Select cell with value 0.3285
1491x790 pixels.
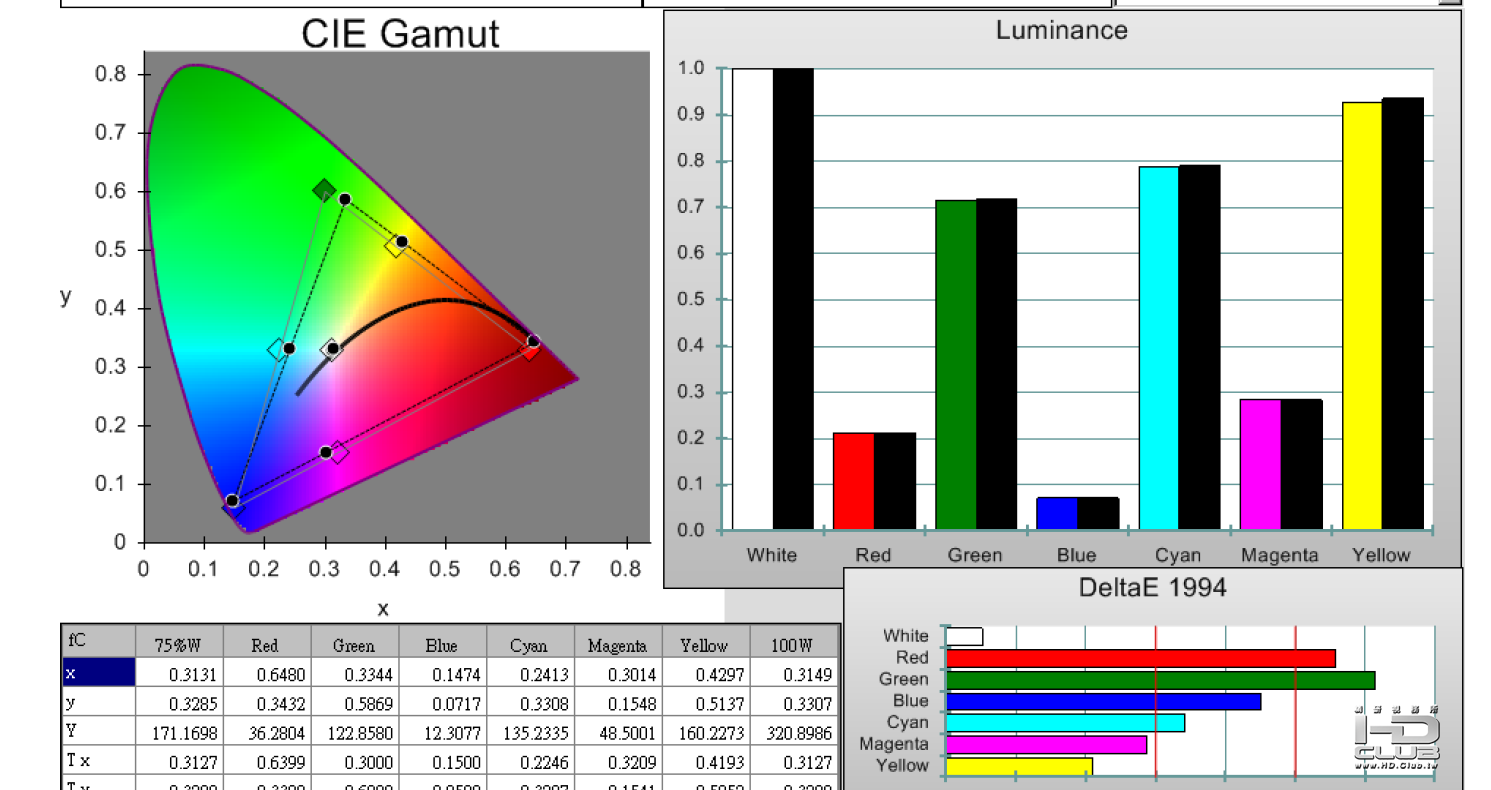tap(179, 702)
